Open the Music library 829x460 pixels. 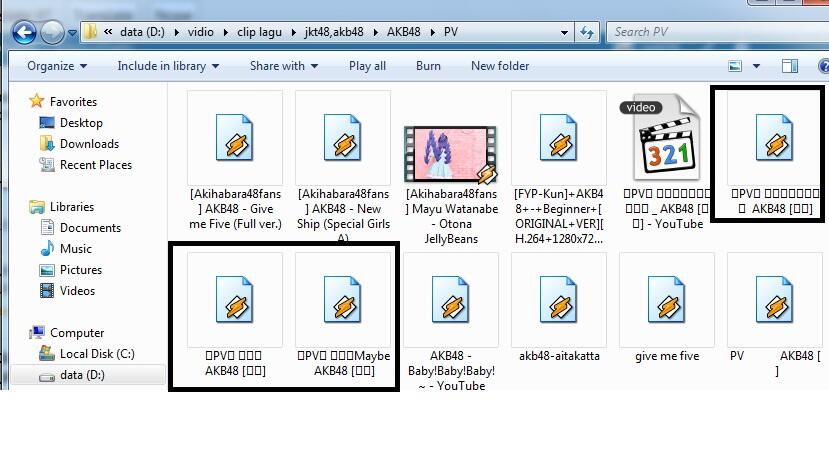coord(76,249)
